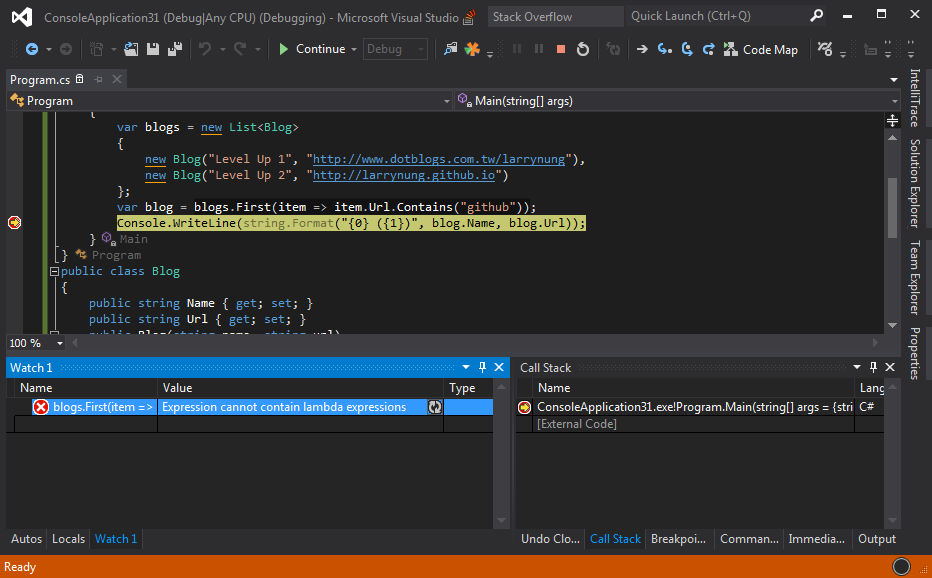
Task: Click the Step Over icon
Action: click(687, 49)
